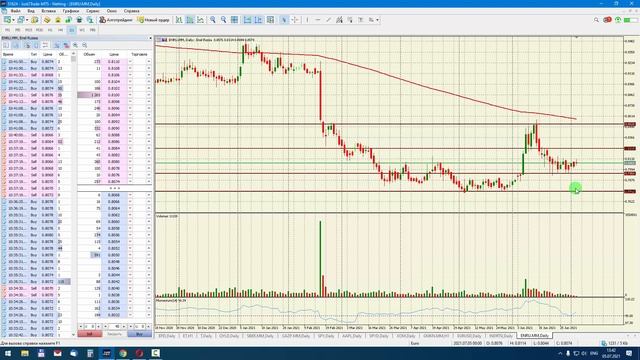Screen dimensions: 640x360
Task: Zoom out the depth of market panel
Action: pos(84,45)
